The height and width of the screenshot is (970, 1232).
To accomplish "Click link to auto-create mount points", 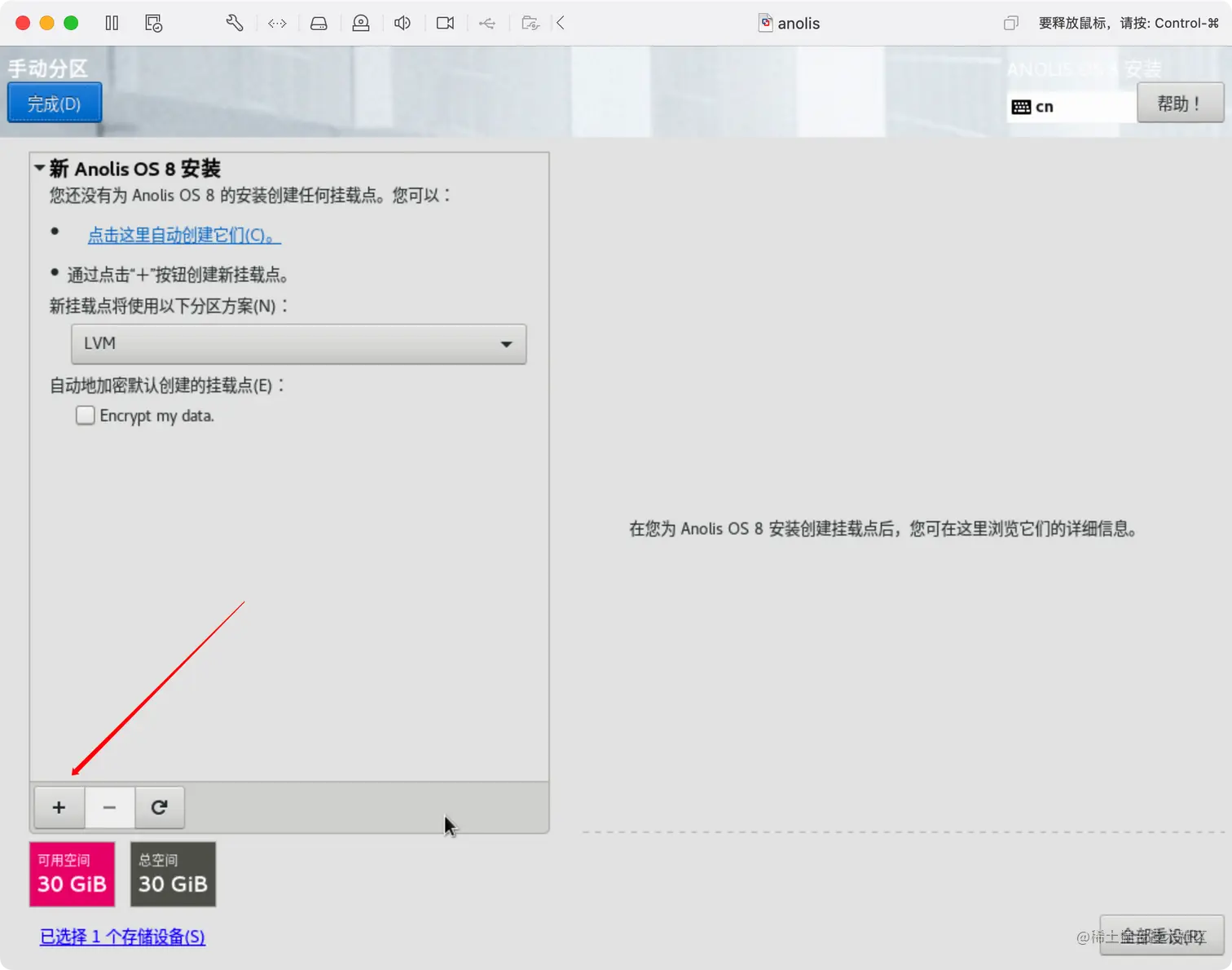I will 183,234.
